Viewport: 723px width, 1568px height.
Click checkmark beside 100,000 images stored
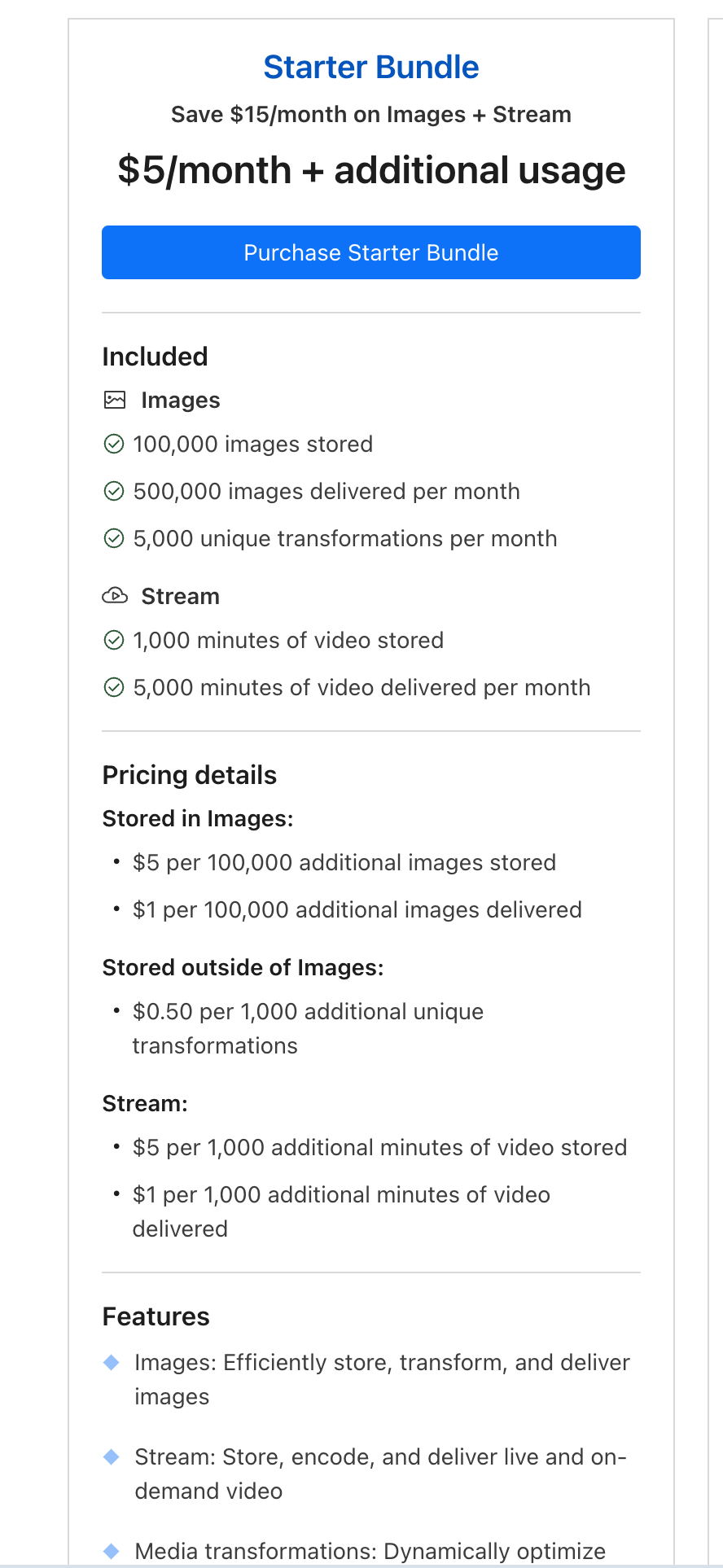(114, 444)
